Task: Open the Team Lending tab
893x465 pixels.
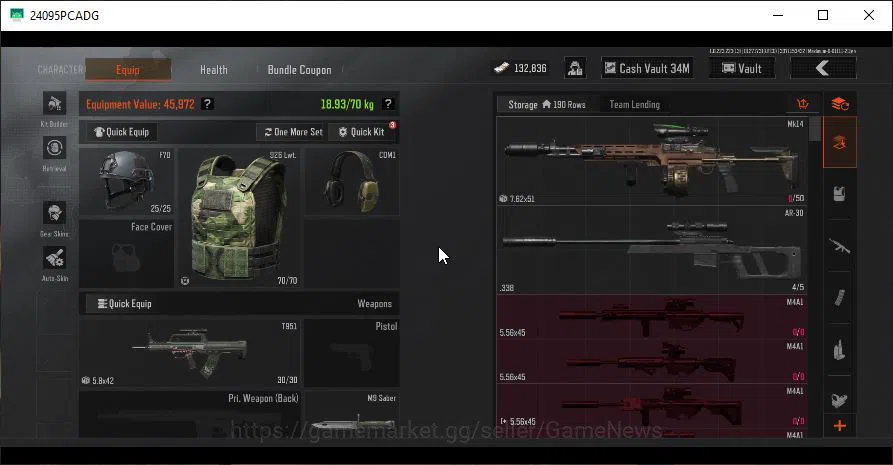Action: (x=634, y=104)
